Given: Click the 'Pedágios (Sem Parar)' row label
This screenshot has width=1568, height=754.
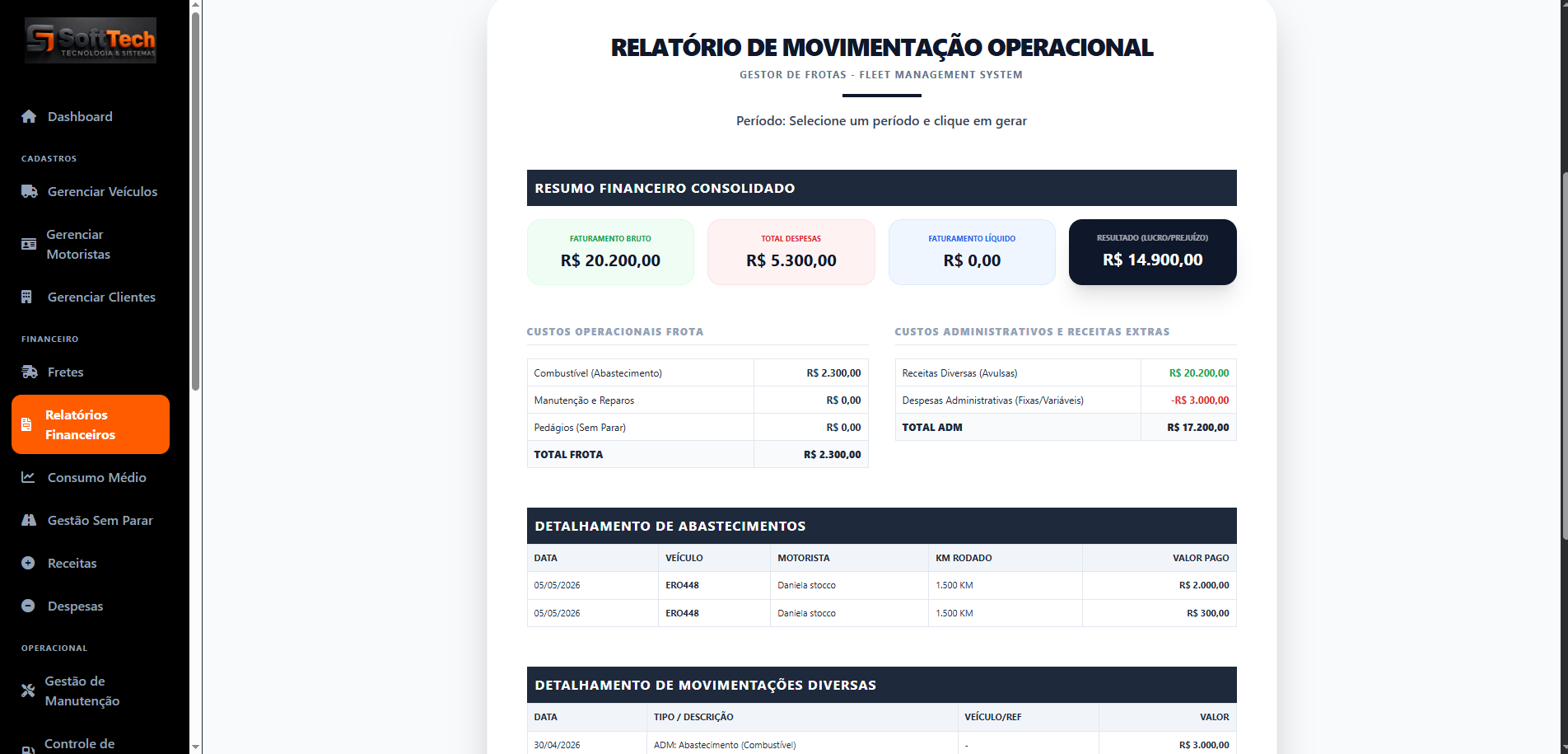Looking at the screenshot, I should pyautogui.click(x=580, y=428).
